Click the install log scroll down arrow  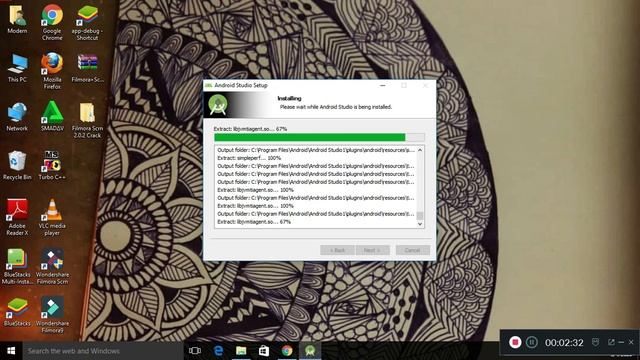pyautogui.click(x=420, y=224)
